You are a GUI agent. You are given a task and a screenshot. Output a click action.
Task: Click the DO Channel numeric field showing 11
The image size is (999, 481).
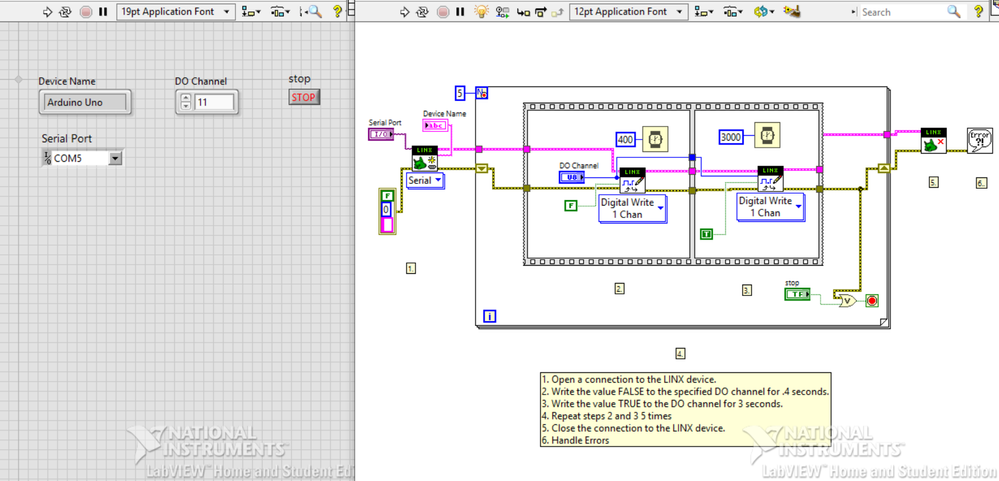click(x=215, y=102)
